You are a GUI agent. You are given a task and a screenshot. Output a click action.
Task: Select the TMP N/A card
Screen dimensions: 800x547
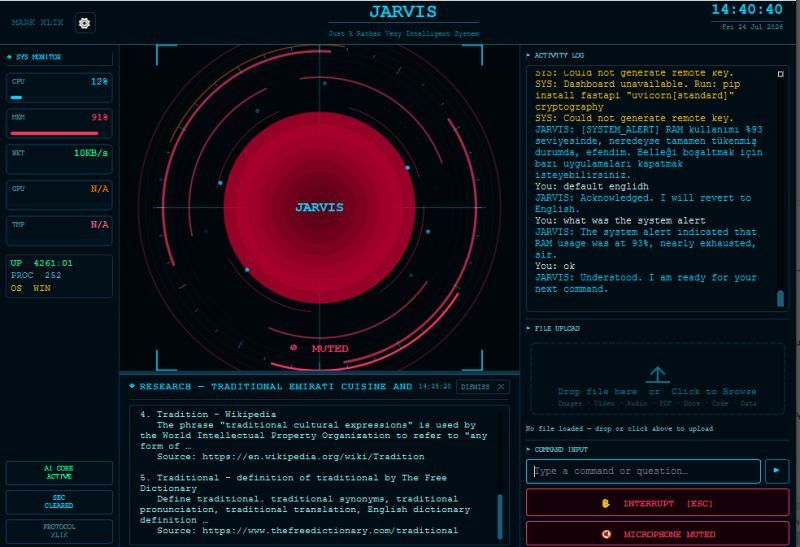59,231
